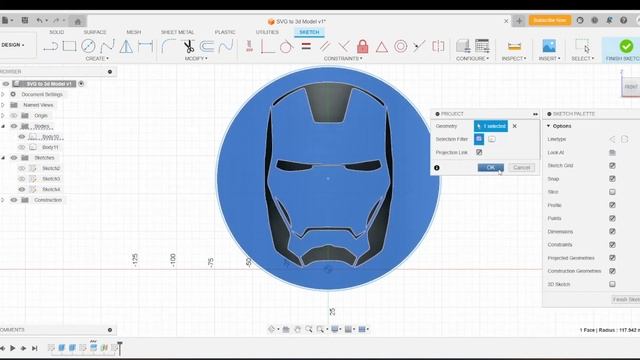Screen dimensions: 640x360
Task: Open the INSERT dropdown menu
Action: coord(549,59)
